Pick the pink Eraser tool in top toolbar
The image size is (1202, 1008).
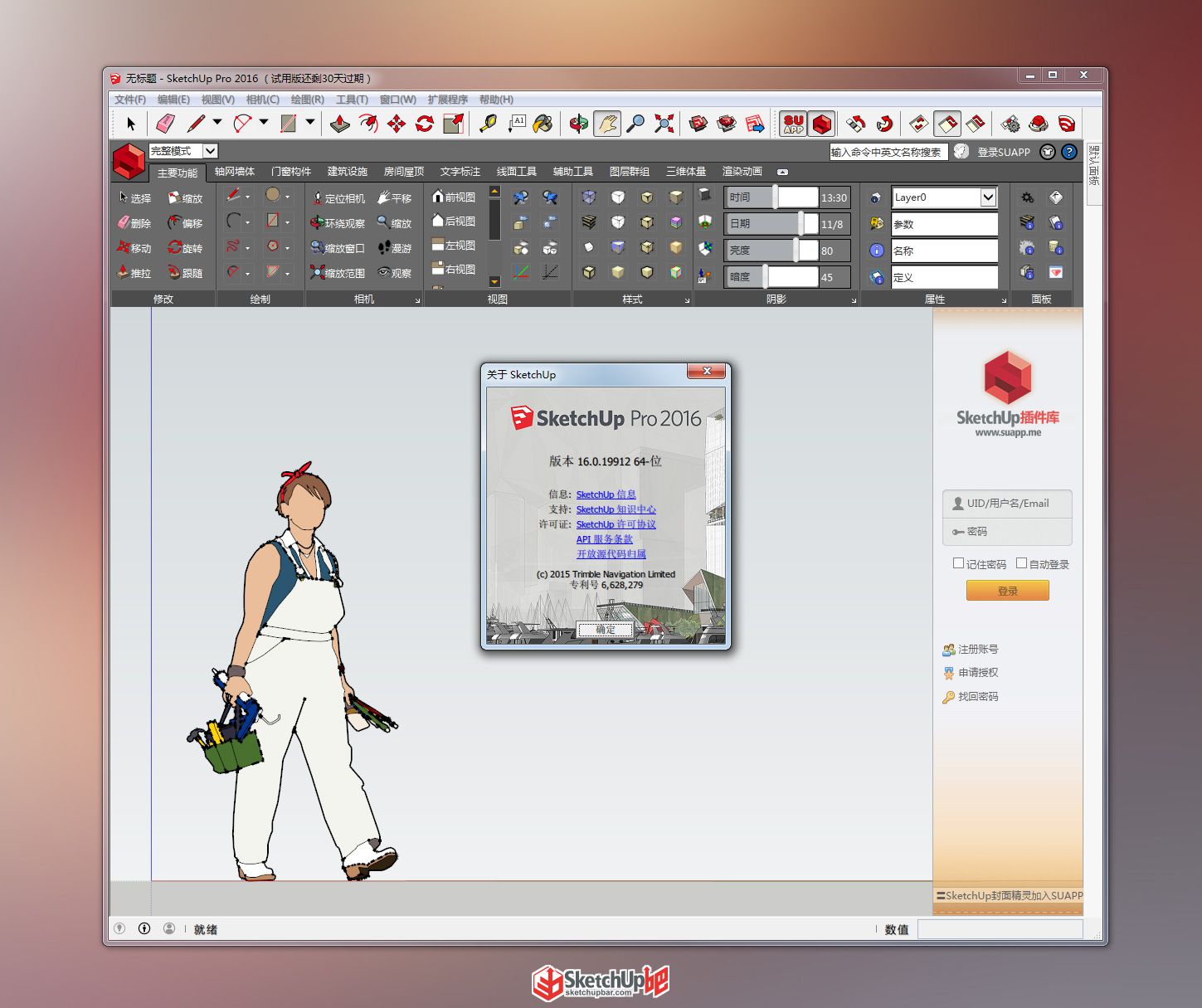165,124
